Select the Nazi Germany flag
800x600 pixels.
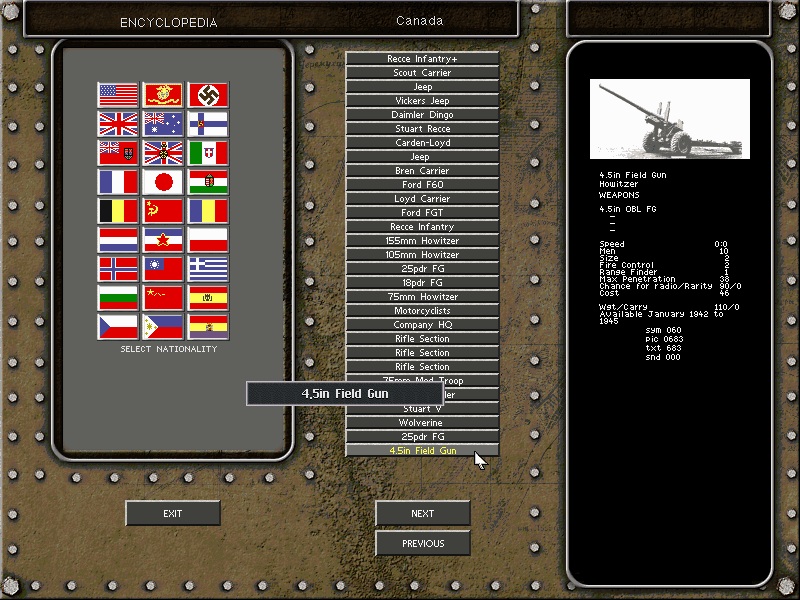[209, 96]
